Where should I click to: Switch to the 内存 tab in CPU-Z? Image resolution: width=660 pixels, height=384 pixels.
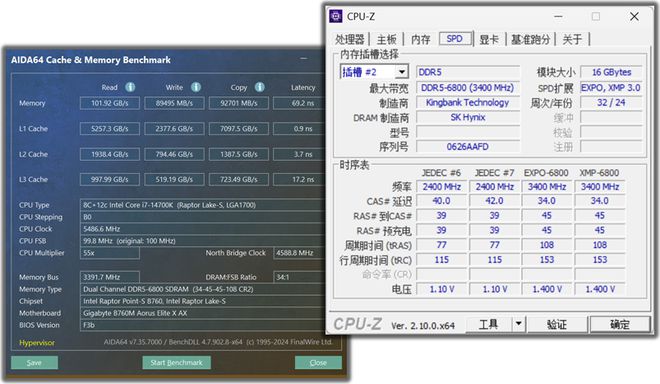tap(420, 40)
